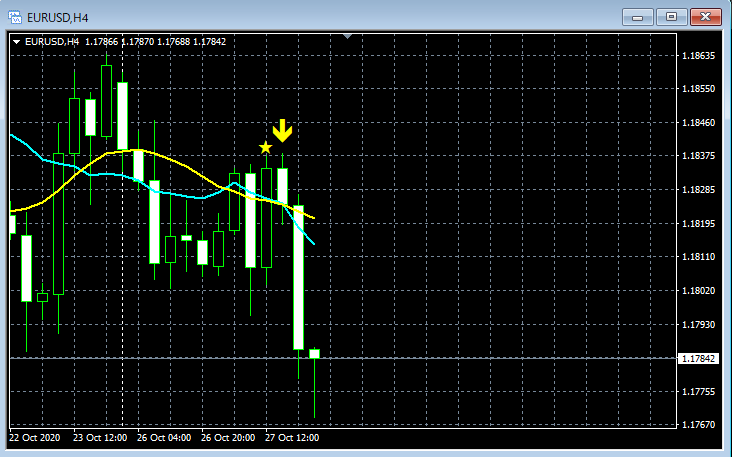Click the 1.18195 price scale label
Screen dimensions: 732x457
[698, 224]
